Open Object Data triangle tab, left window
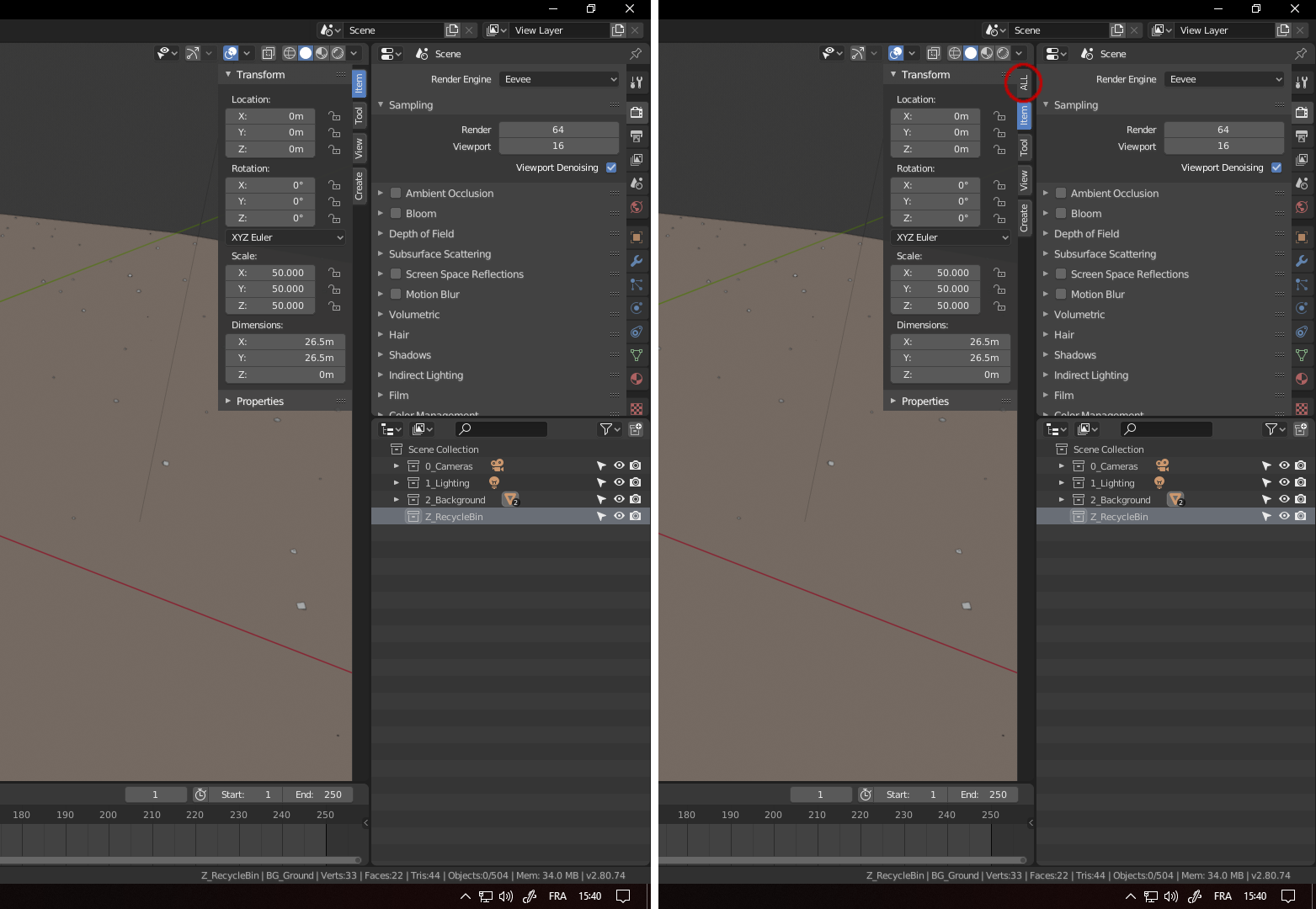Image resolution: width=1316 pixels, height=909 pixels. tap(637, 355)
